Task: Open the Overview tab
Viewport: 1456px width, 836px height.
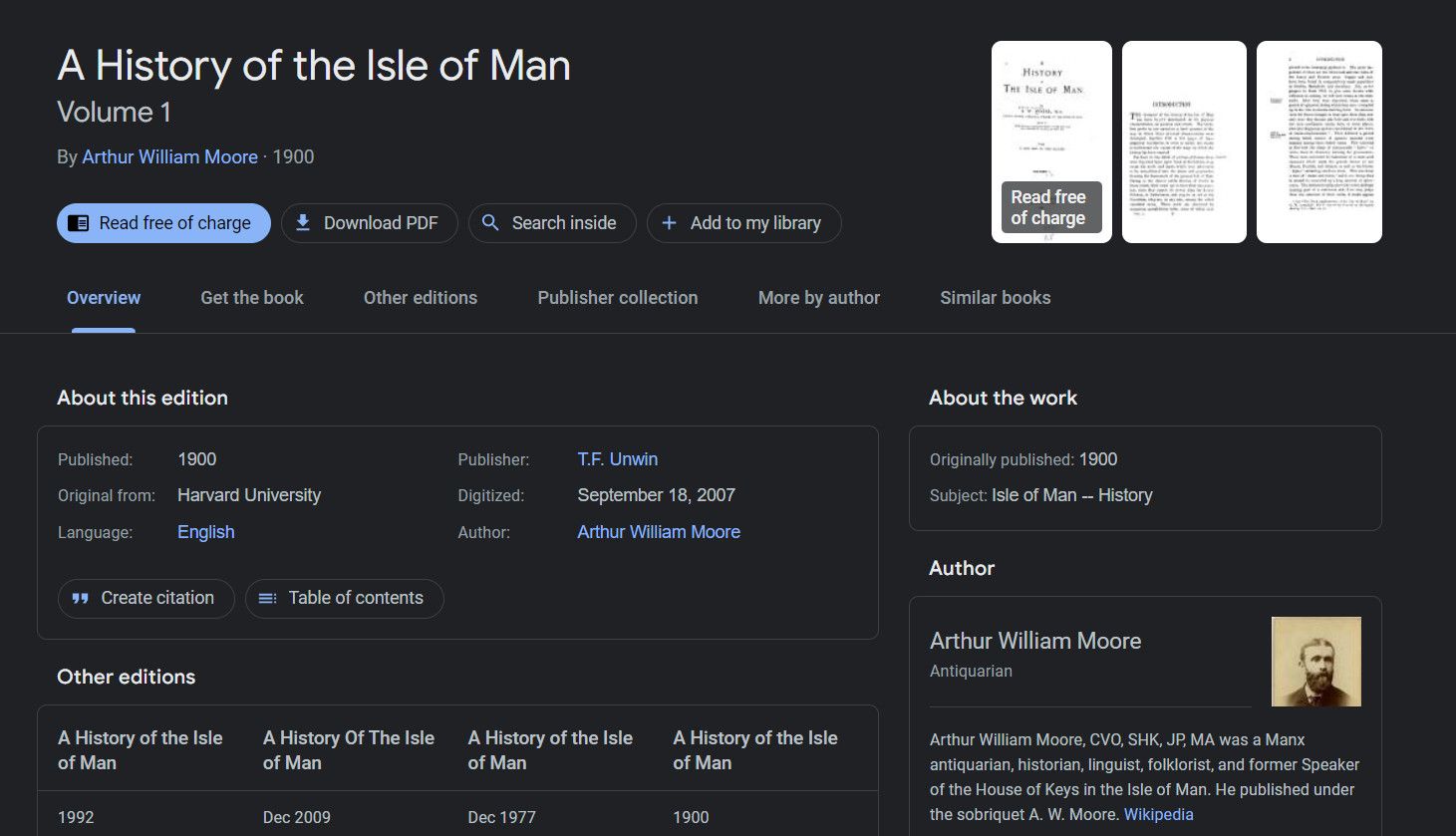Action: tap(104, 298)
